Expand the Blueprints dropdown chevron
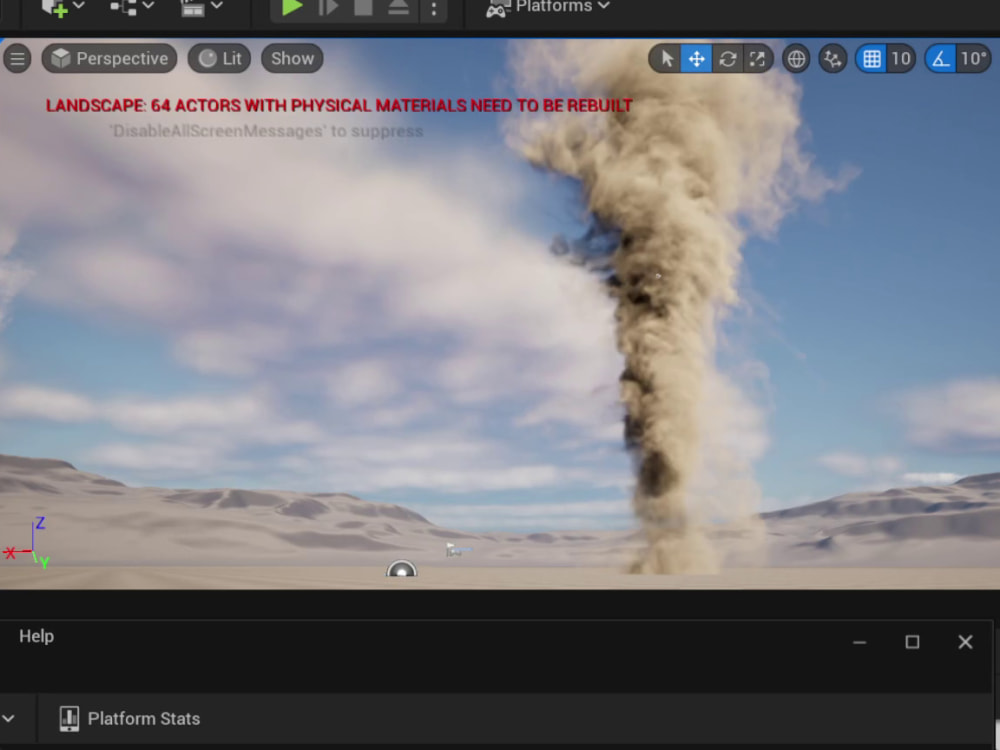This screenshot has height=750, width=1000. (x=148, y=6)
